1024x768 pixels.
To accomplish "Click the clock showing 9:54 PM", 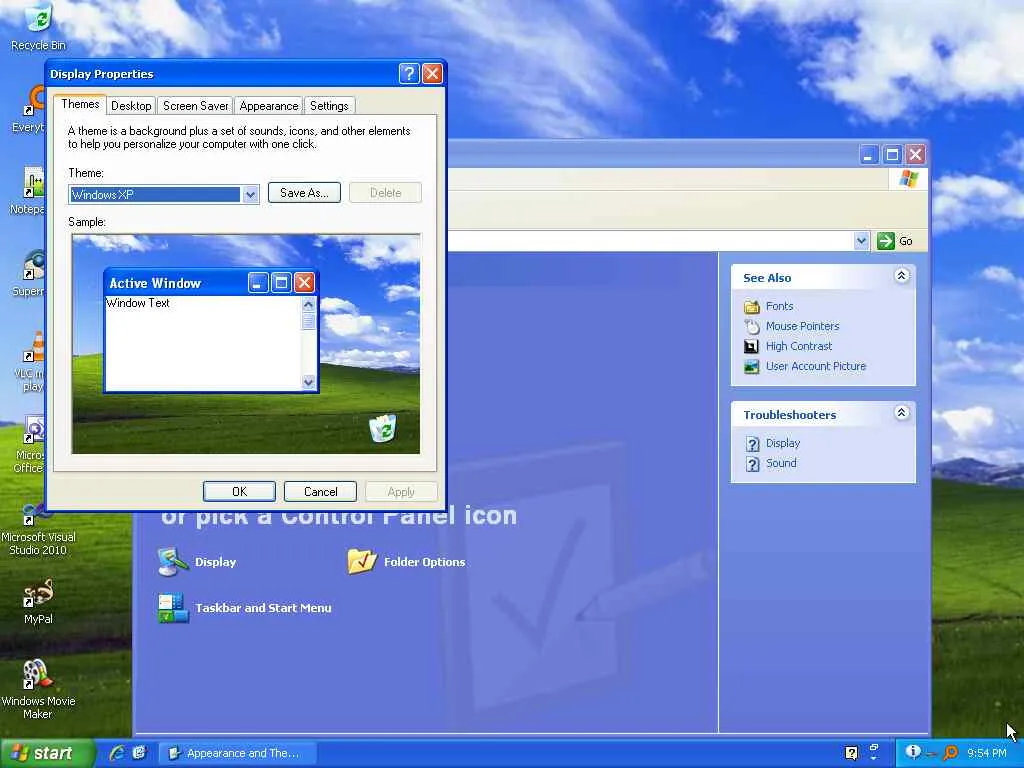I will point(987,753).
